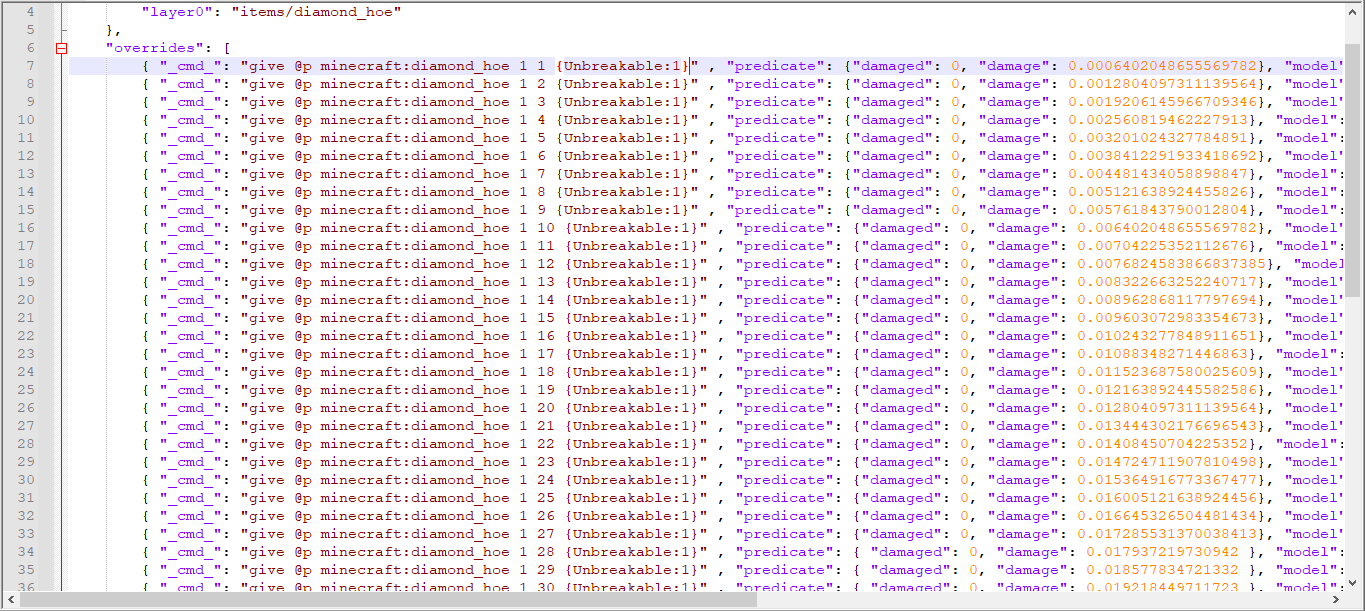Click line number 34 in the margin
The height and width of the screenshot is (611, 1365).
(26, 552)
